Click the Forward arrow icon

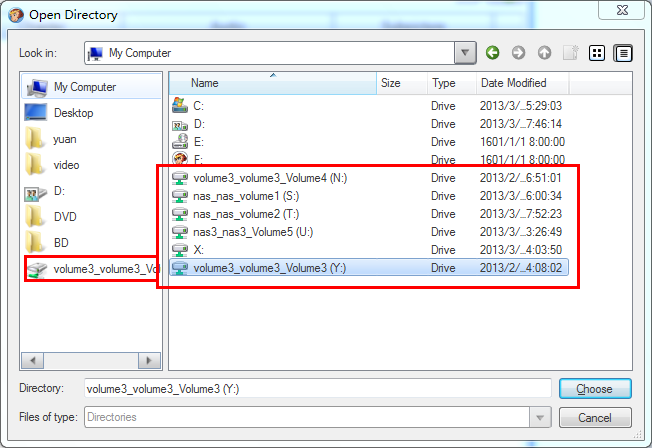(x=519, y=53)
